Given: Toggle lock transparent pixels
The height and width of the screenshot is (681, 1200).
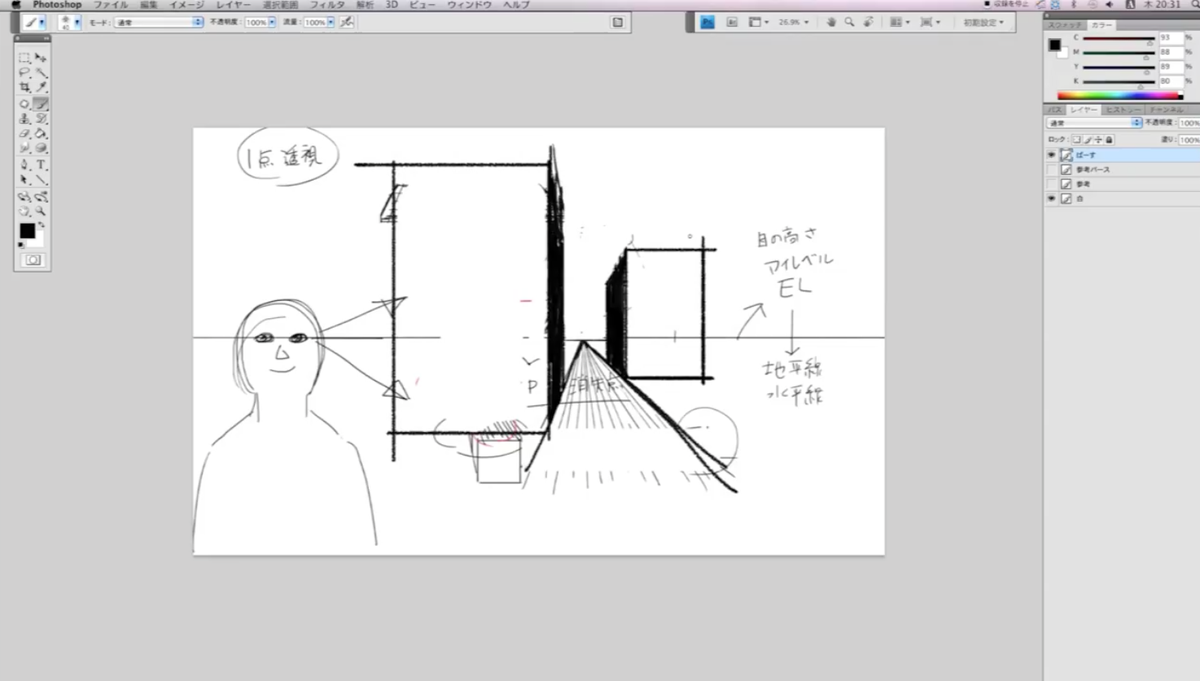Looking at the screenshot, I should point(1076,140).
